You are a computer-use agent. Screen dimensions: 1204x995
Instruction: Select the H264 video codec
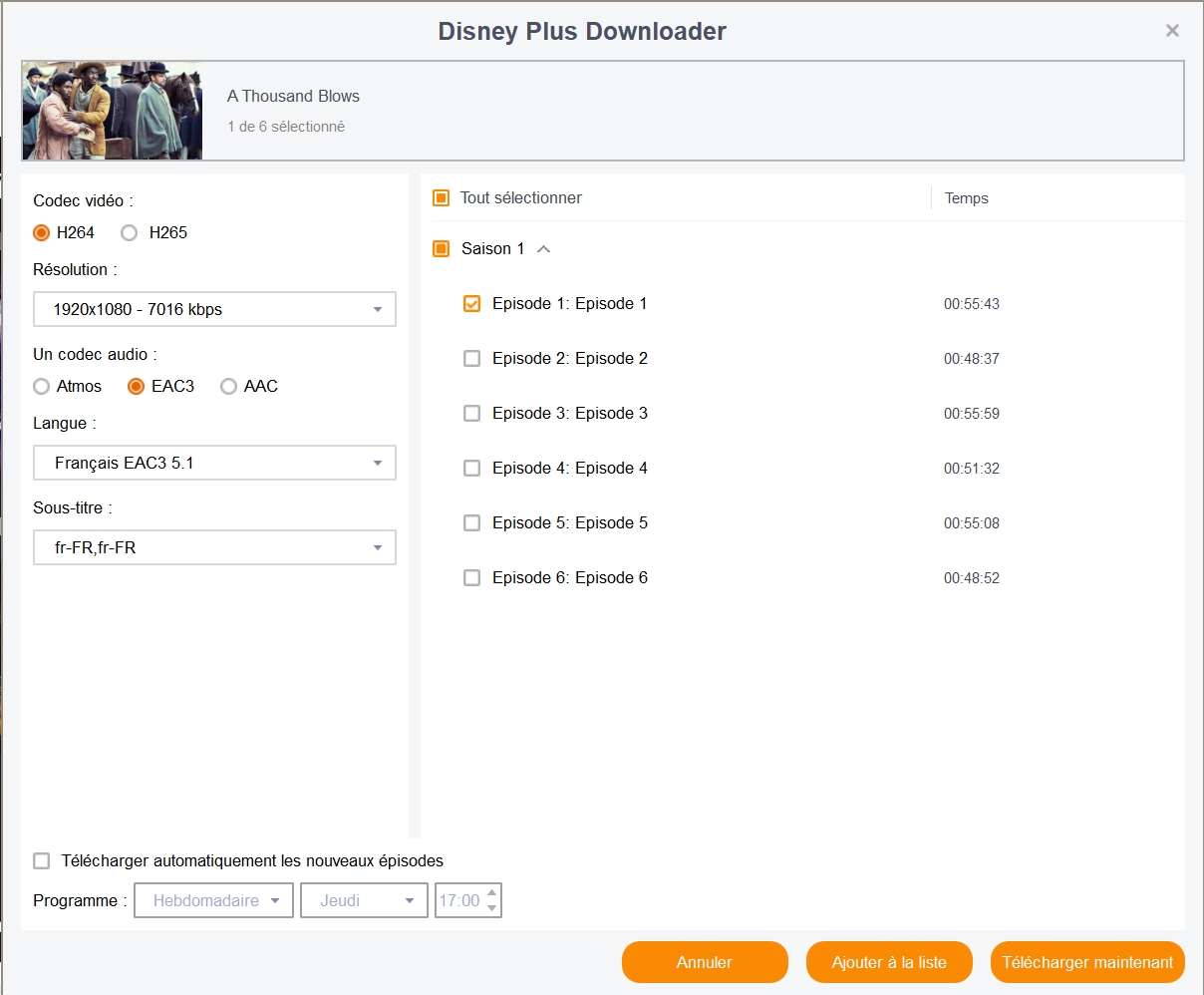tap(42, 232)
